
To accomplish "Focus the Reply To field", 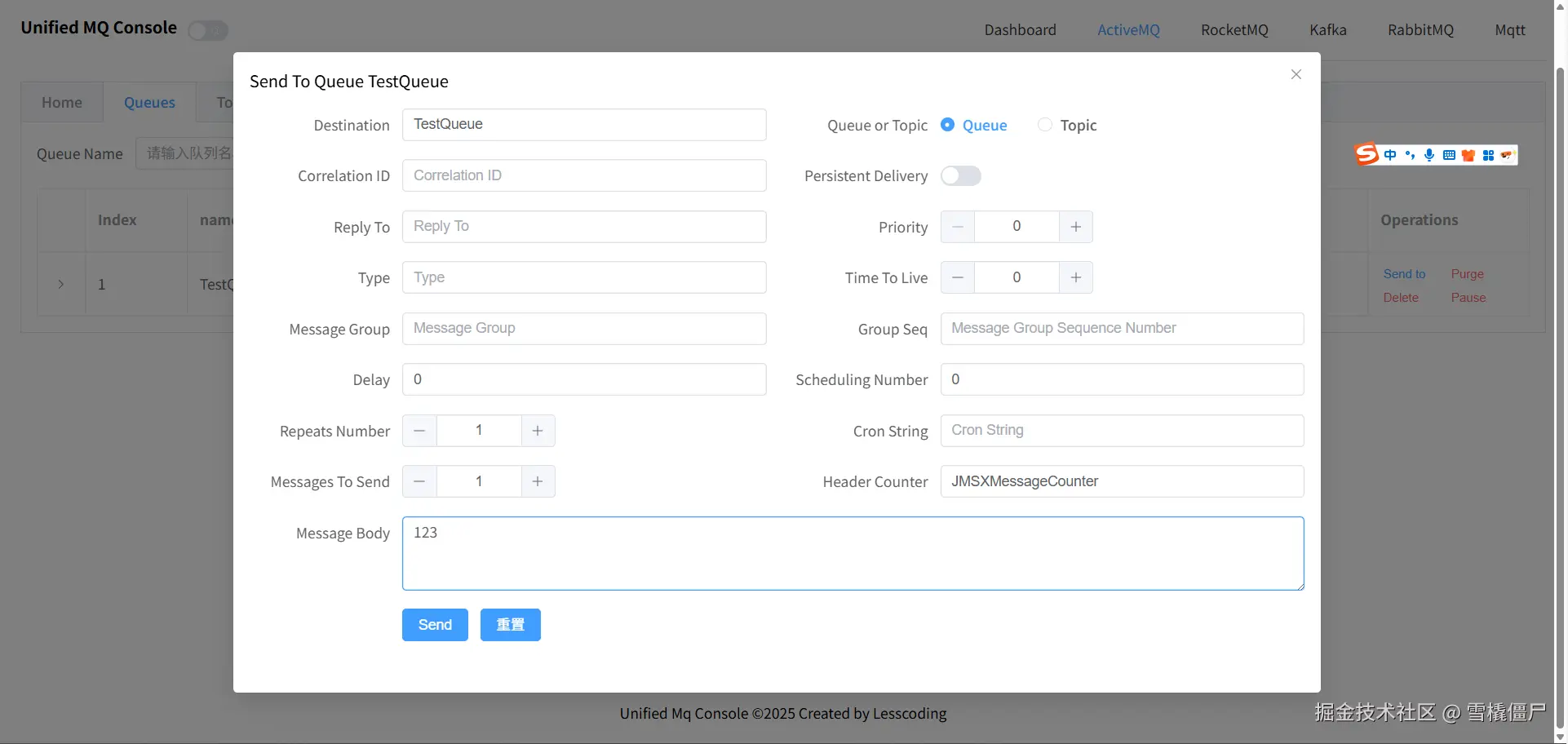I will [584, 227].
